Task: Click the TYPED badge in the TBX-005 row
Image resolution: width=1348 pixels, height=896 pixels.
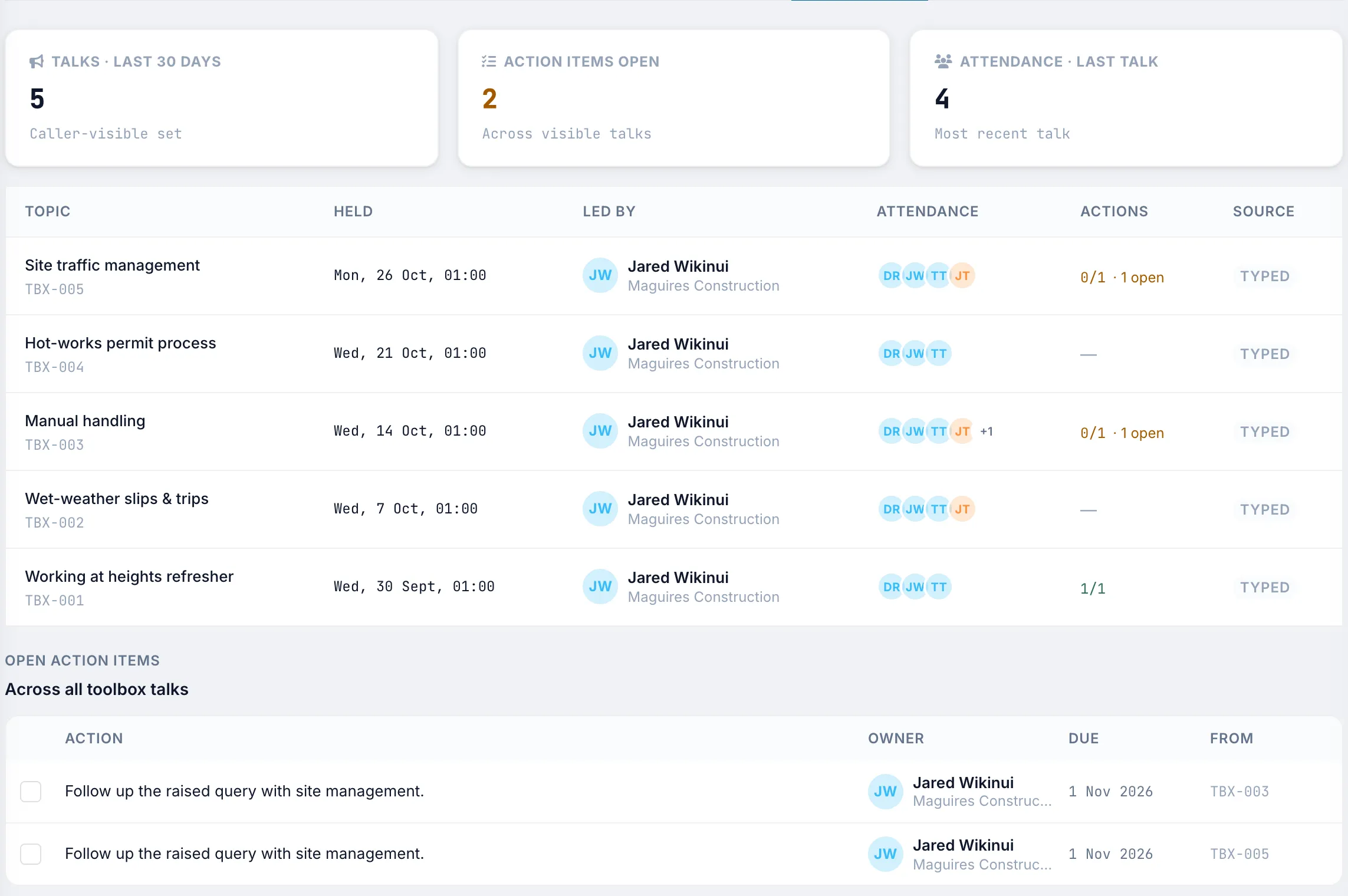Action: click(1264, 276)
